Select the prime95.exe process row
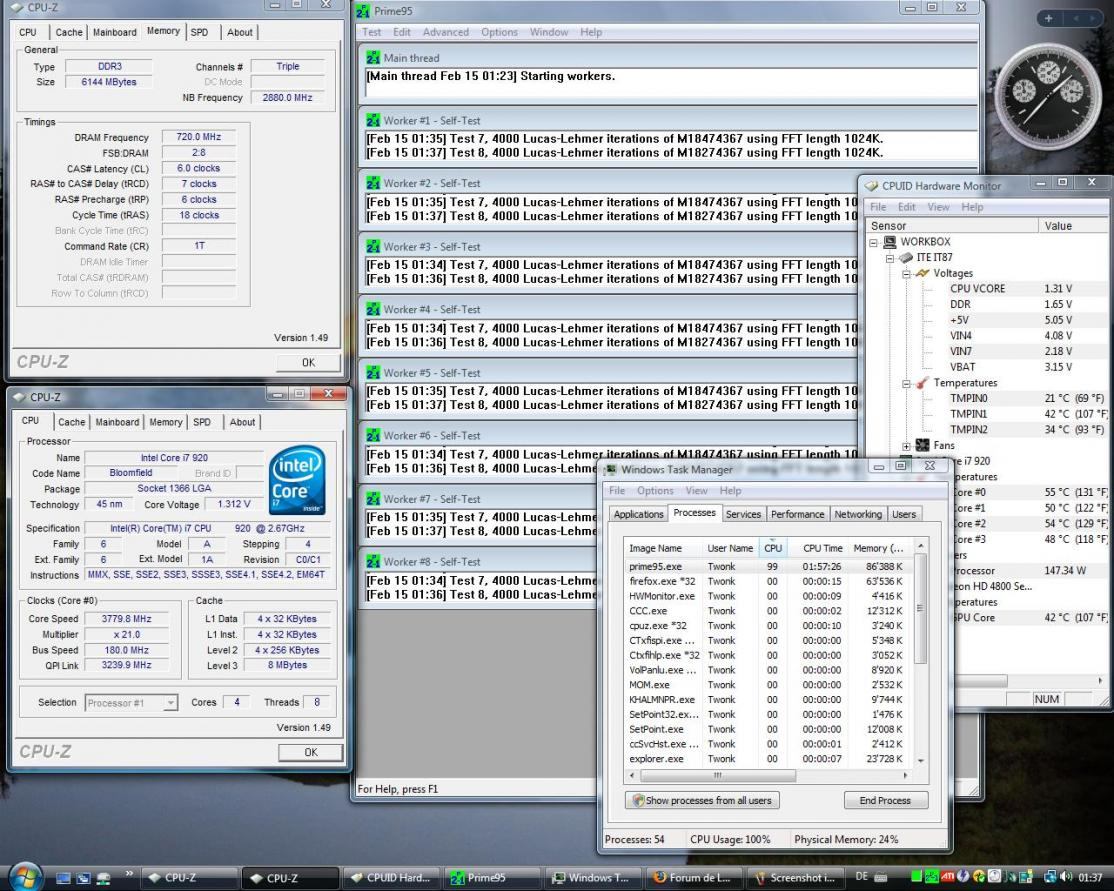 (767, 566)
